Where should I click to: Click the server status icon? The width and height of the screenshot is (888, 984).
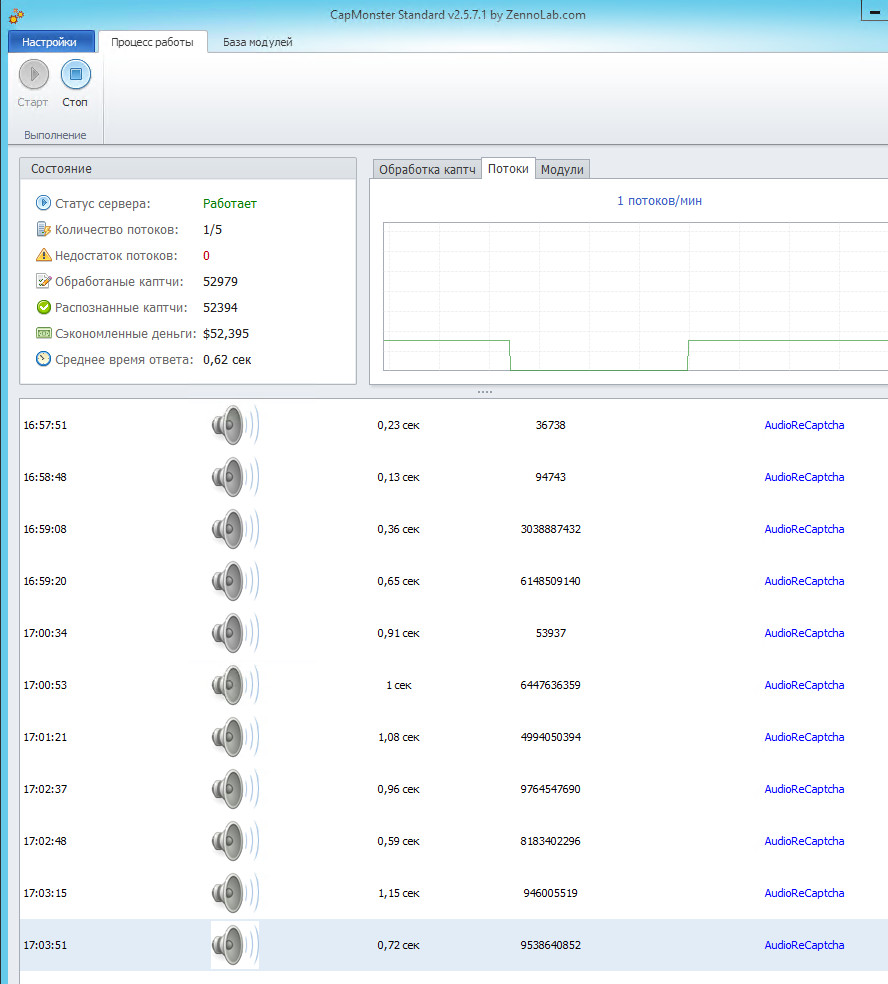click(43, 203)
